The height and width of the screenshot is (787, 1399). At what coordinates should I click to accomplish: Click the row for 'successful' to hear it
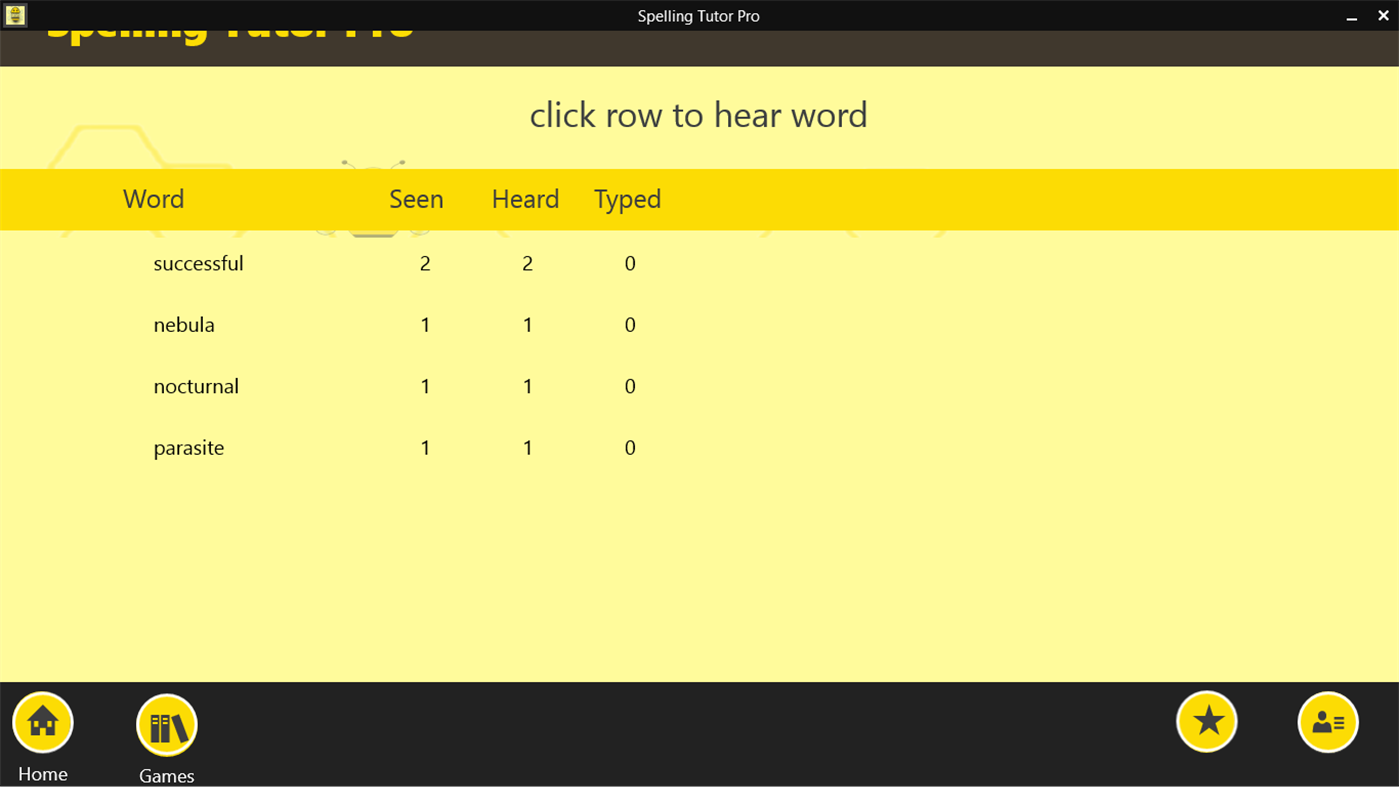point(400,263)
